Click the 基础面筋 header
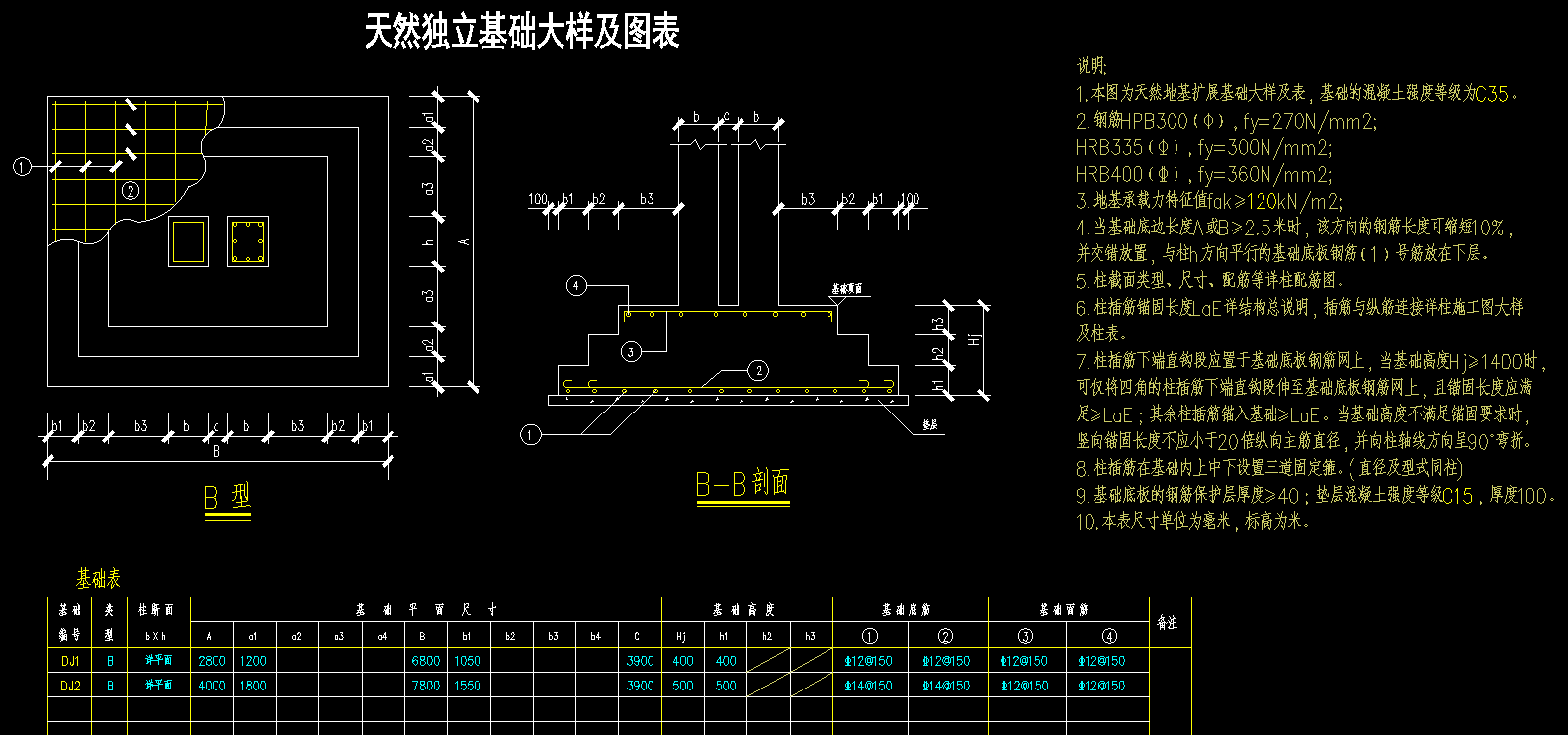The image size is (1568, 735). [1065, 610]
